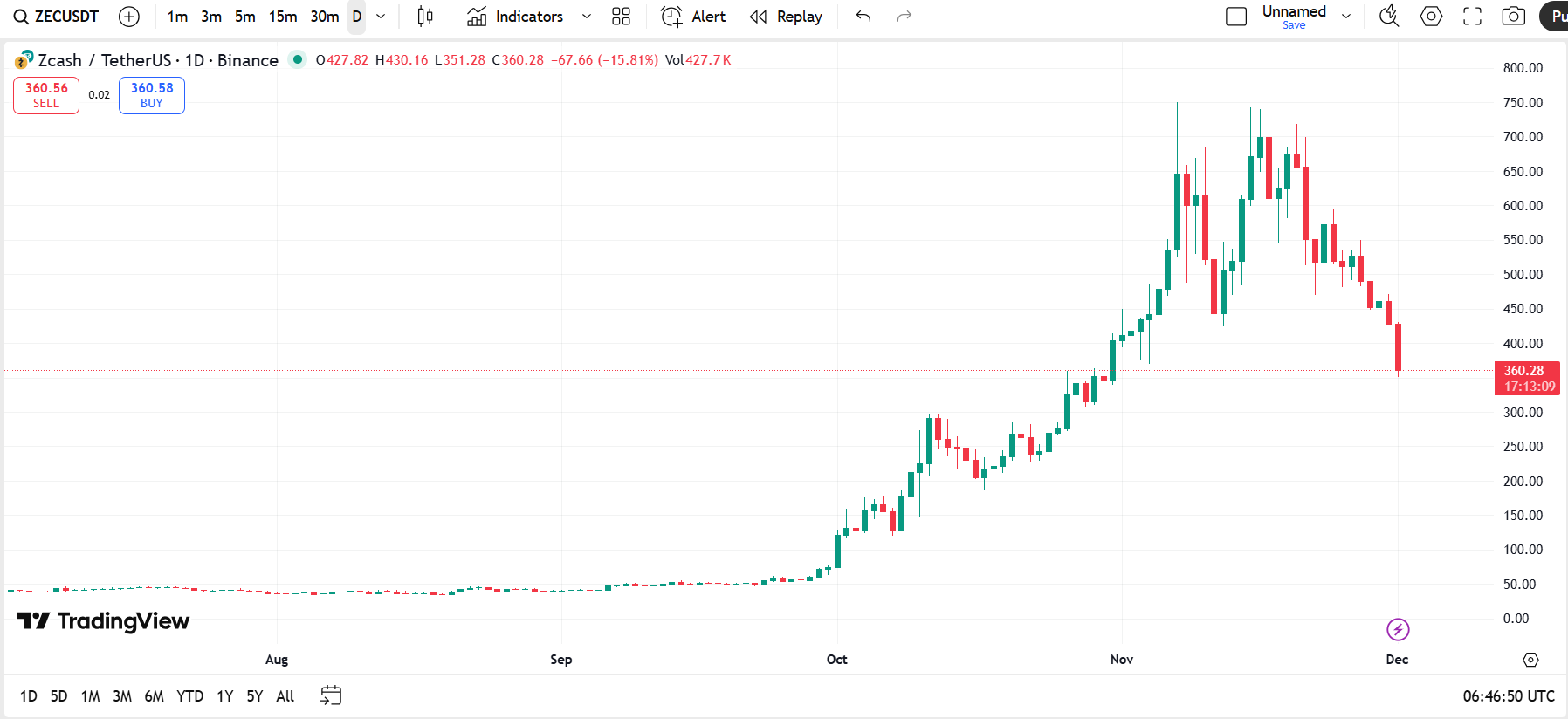Open the Go to date calendar icon

tap(331, 695)
